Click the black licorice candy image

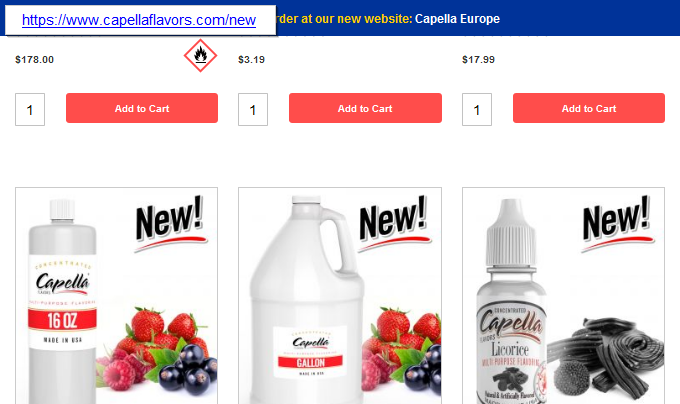605,358
